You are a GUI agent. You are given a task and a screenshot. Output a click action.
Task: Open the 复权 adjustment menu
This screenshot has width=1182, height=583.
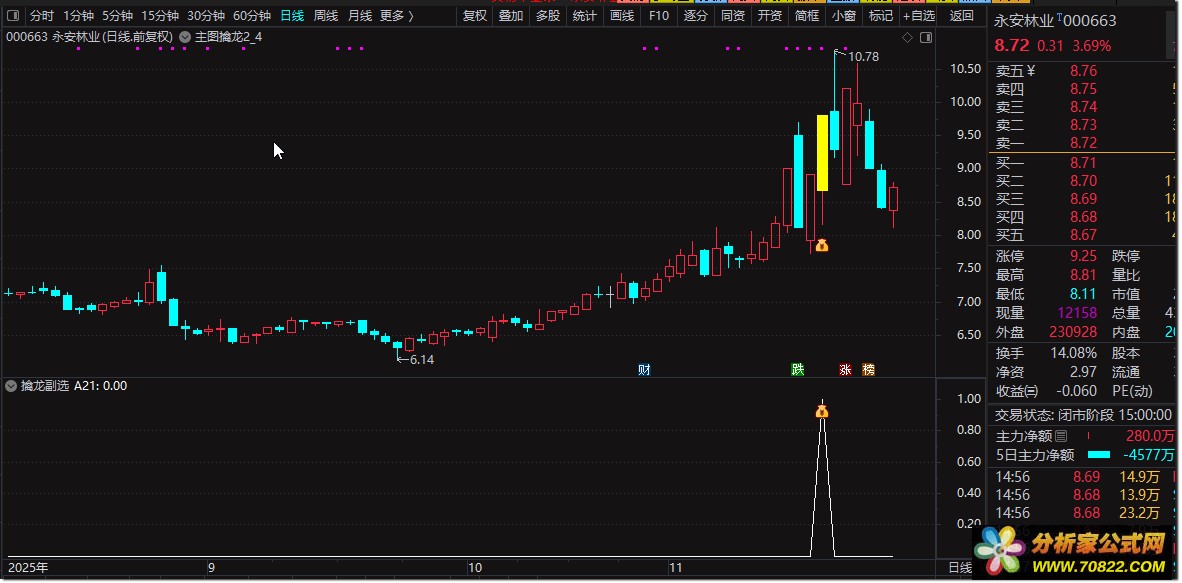(475, 16)
